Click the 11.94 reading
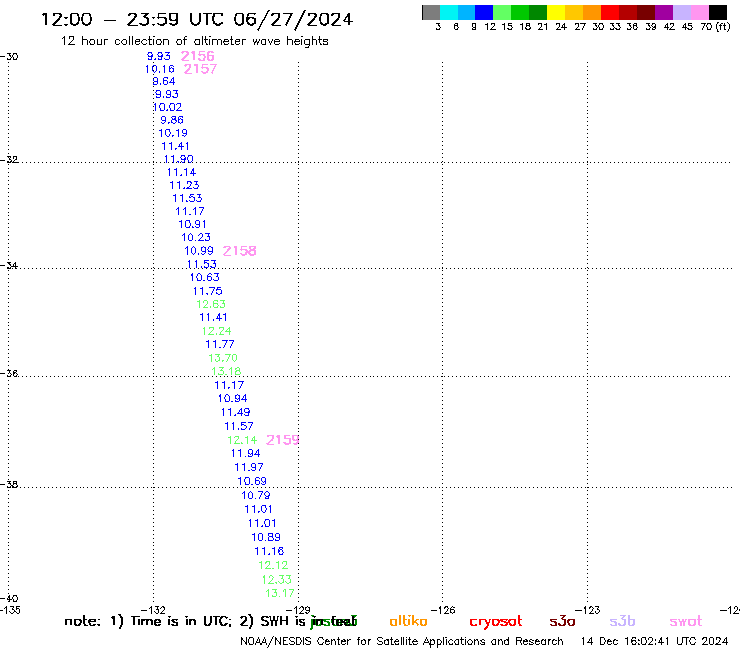This screenshot has width=740, height=650. (x=245, y=453)
